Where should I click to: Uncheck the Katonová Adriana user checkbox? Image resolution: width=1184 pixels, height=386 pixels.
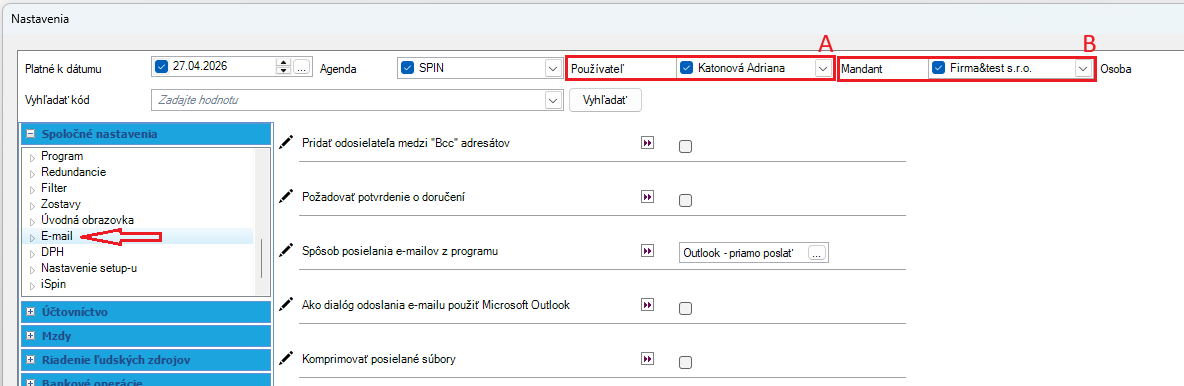686,68
